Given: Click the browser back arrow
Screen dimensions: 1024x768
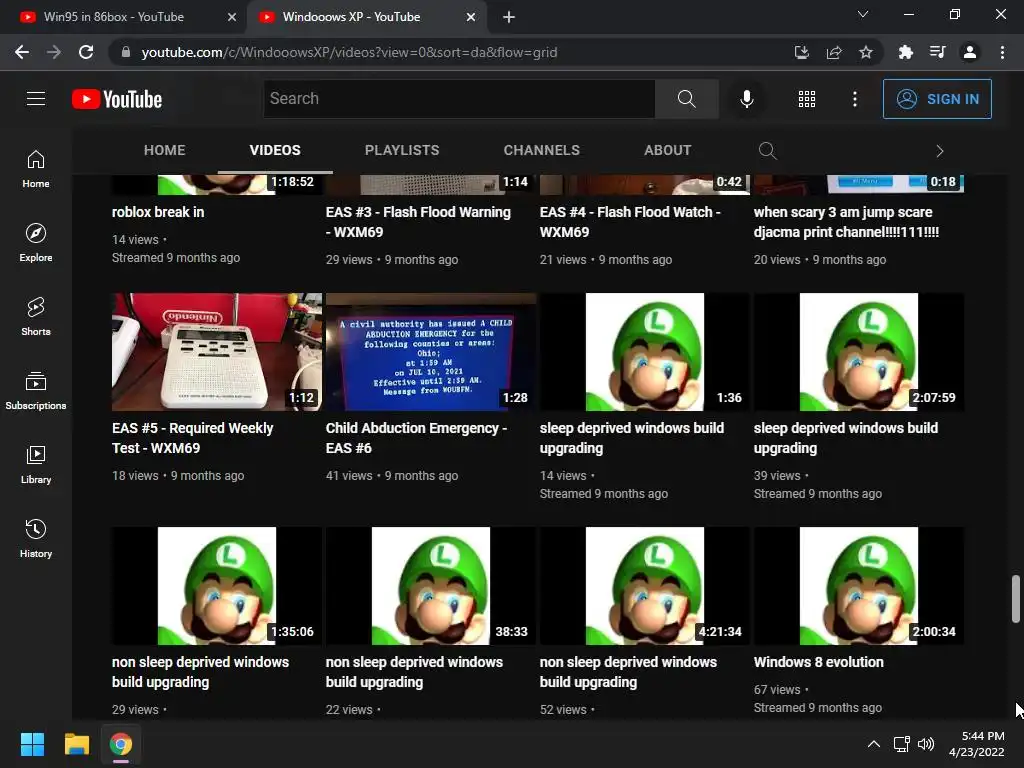Looking at the screenshot, I should click(x=22, y=52).
